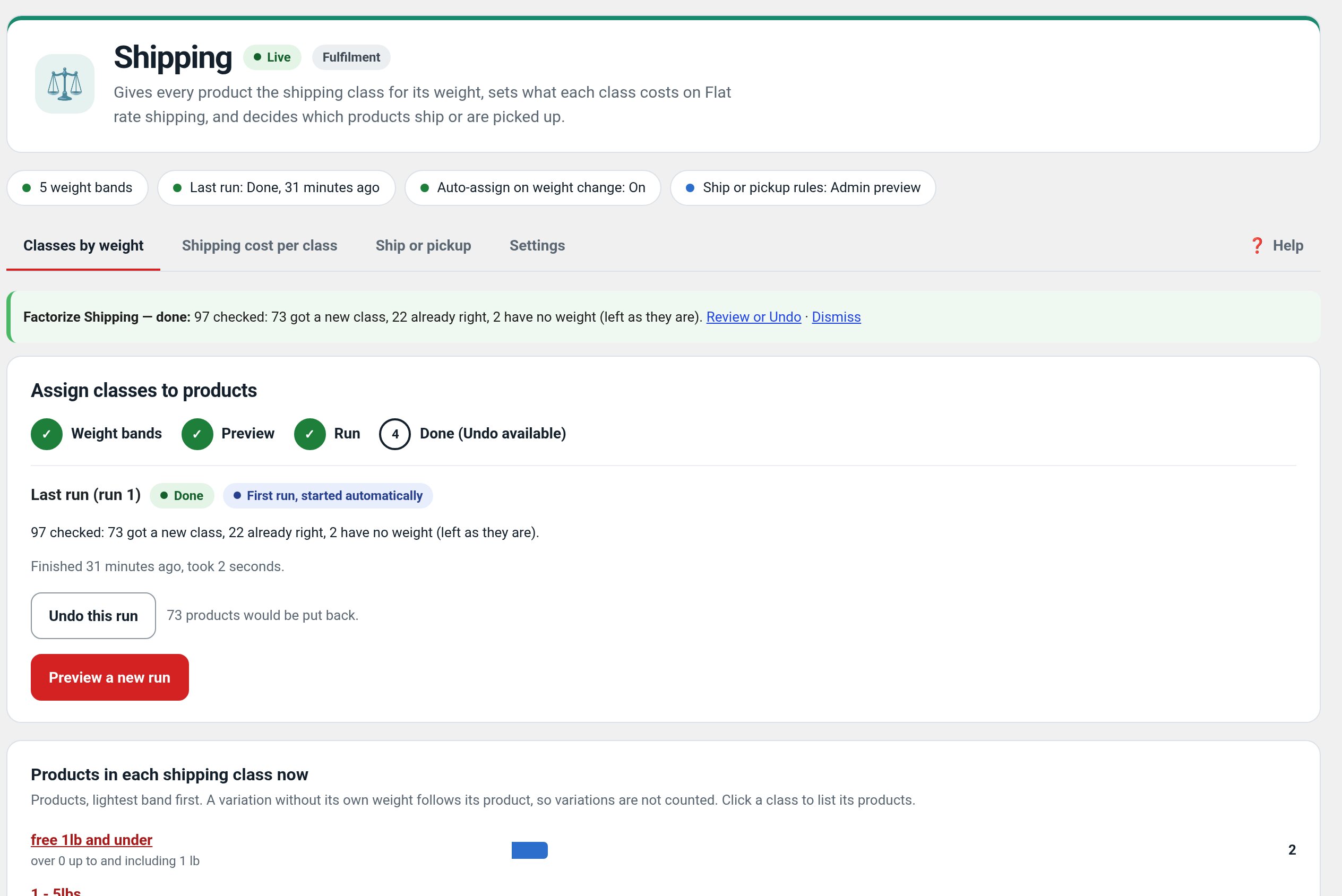Click the blue bar for free 1lb class
The image size is (1342, 896).
(x=530, y=850)
